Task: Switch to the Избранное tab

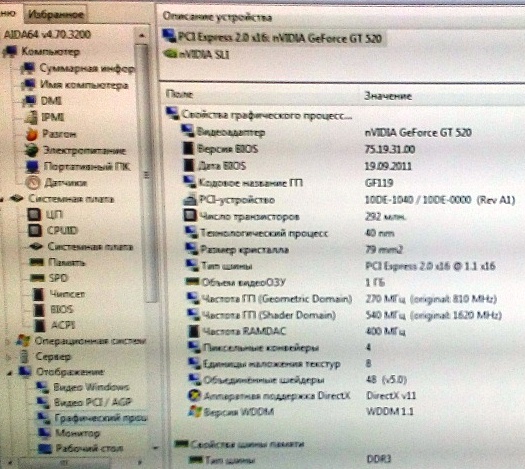Action: coord(56,14)
